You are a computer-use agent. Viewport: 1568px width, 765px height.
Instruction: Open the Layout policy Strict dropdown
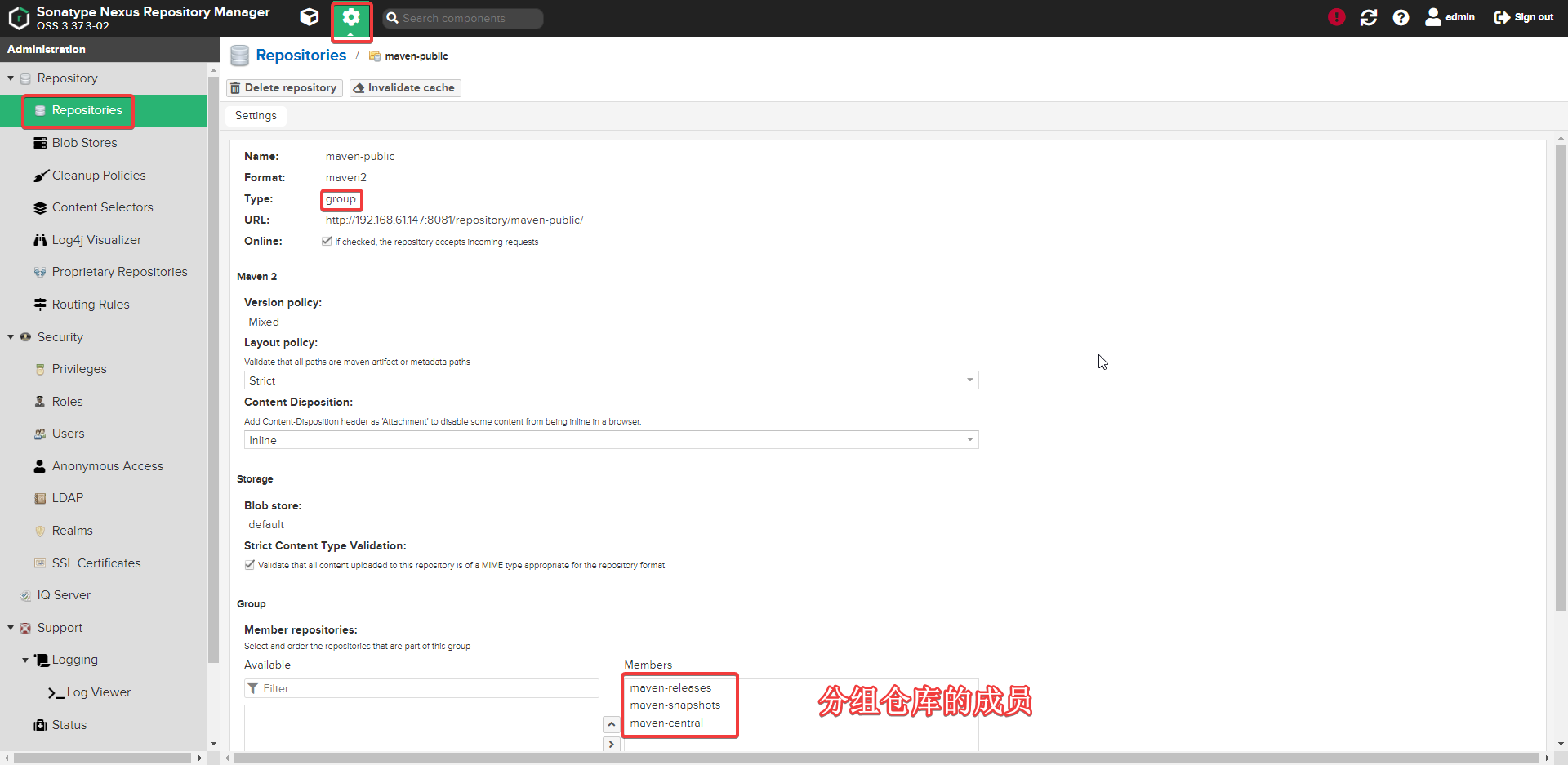tap(611, 380)
